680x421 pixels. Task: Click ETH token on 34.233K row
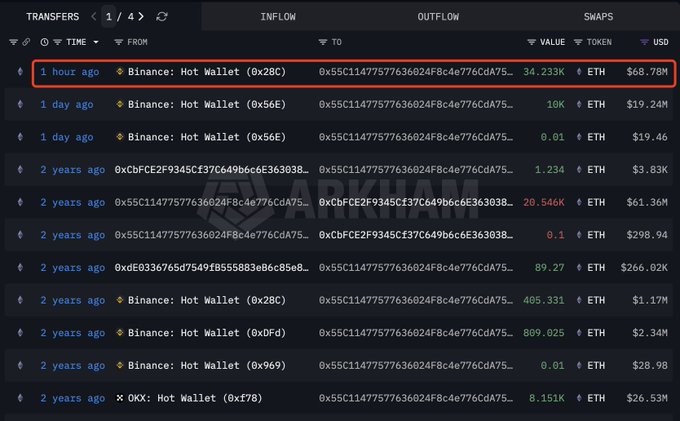pyautogui.click(x=596, y=72)
